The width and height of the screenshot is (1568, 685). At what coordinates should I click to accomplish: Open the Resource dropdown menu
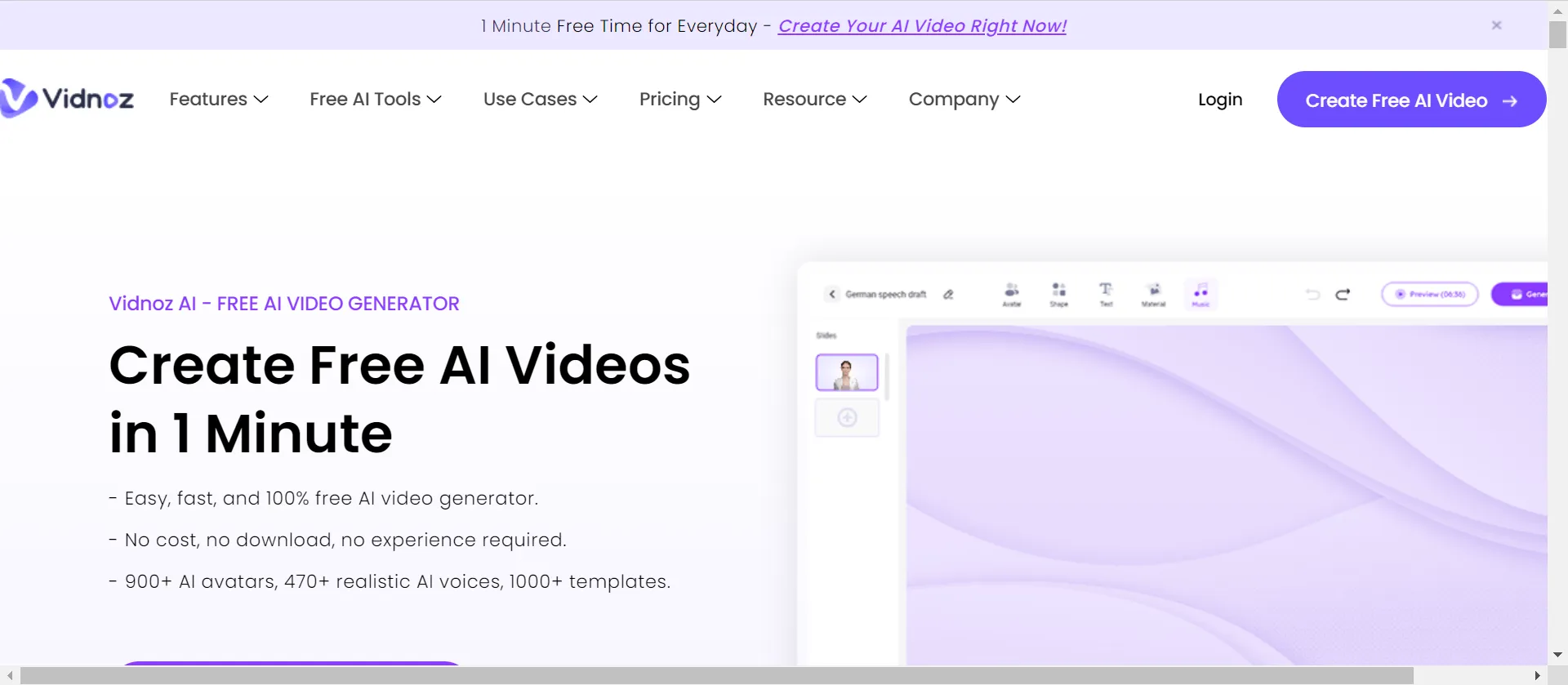[x=815, y=99]
